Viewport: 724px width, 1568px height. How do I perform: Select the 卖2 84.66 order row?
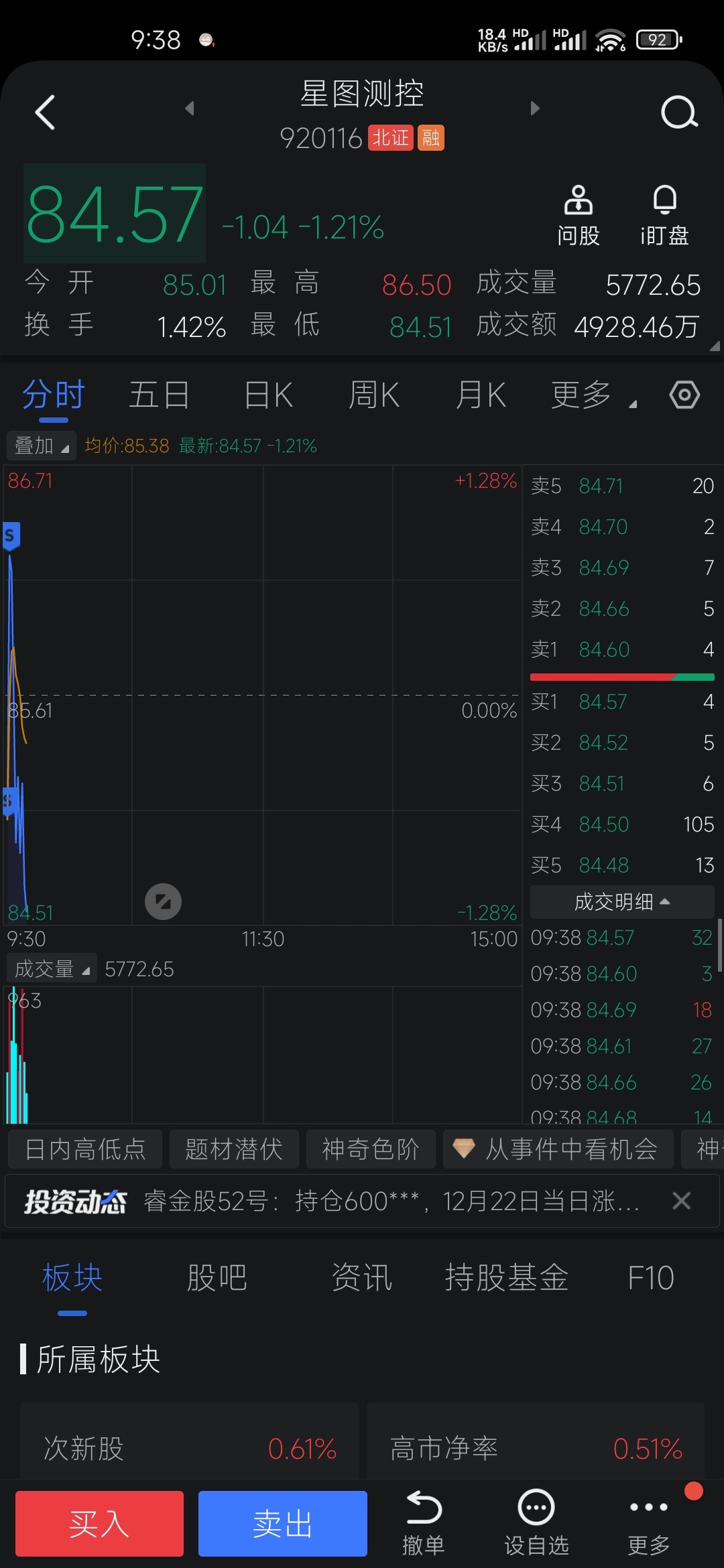tap(622, 608)
